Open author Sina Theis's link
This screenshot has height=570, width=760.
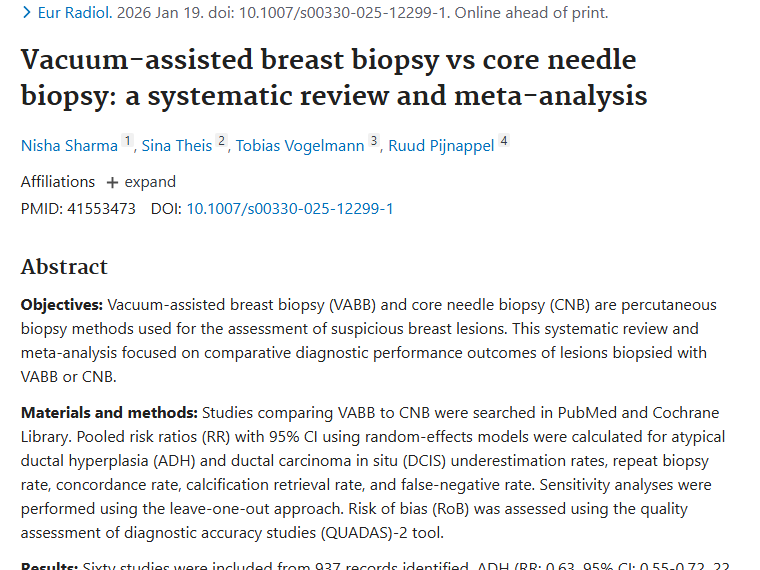(x=176, y=146)
